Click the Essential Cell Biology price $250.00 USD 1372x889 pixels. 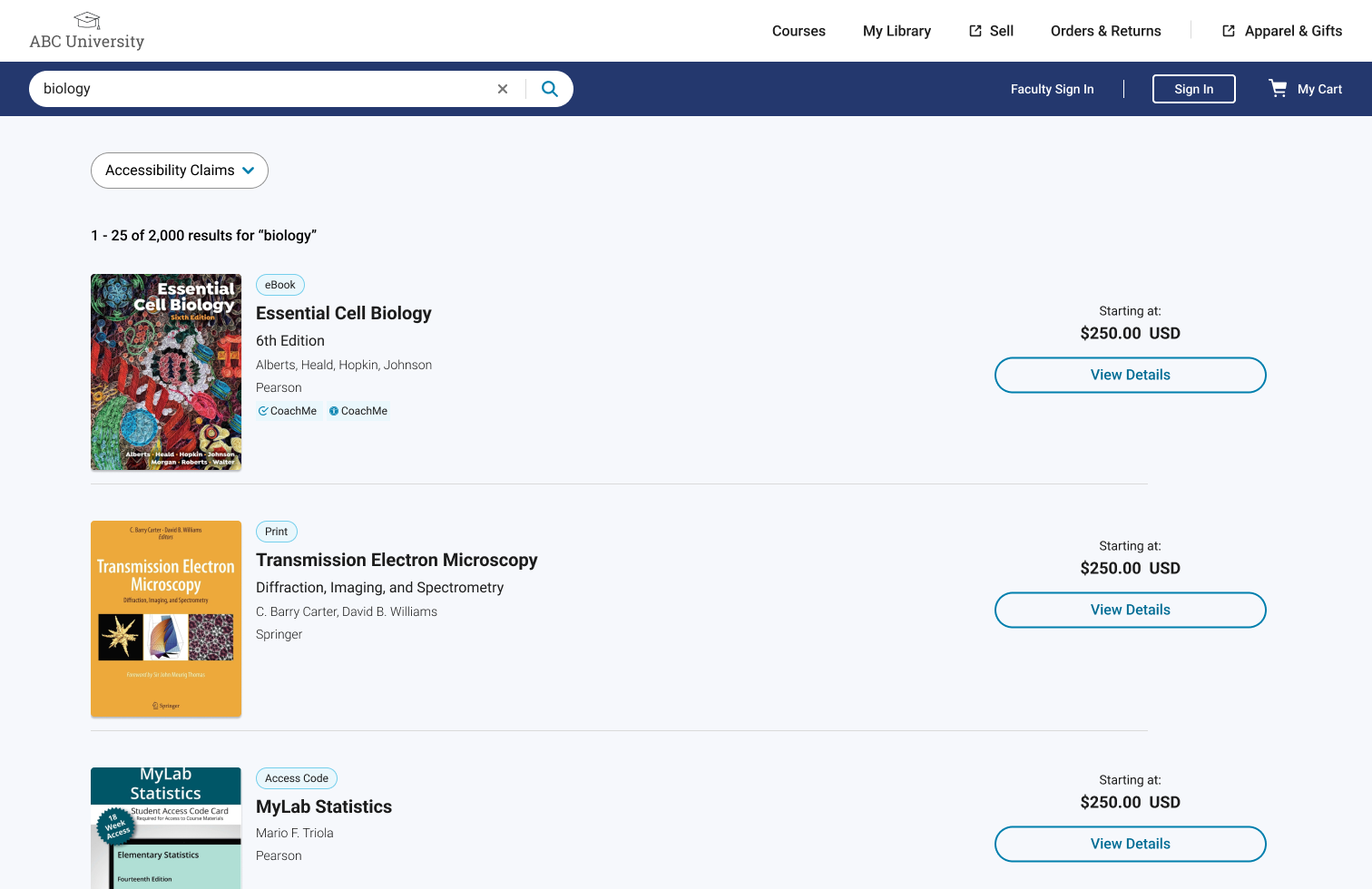(1130, 333)
